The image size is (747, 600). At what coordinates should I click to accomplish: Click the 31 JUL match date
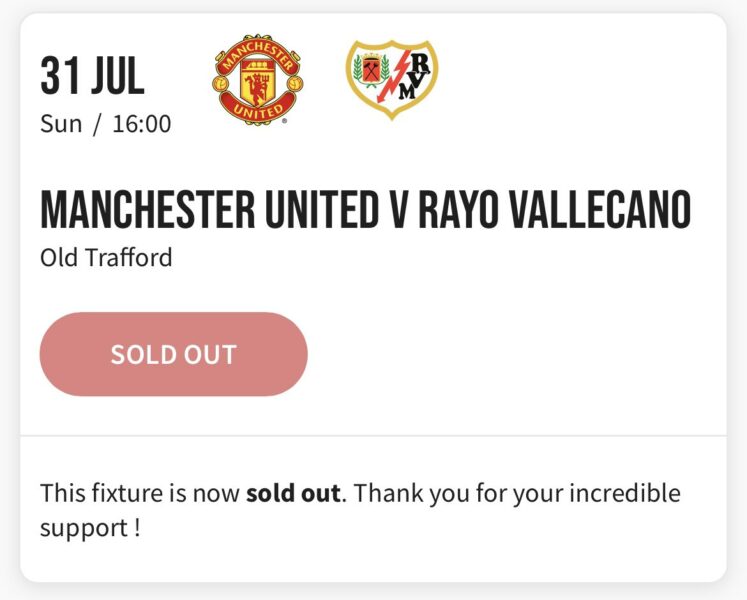(92, 75)
